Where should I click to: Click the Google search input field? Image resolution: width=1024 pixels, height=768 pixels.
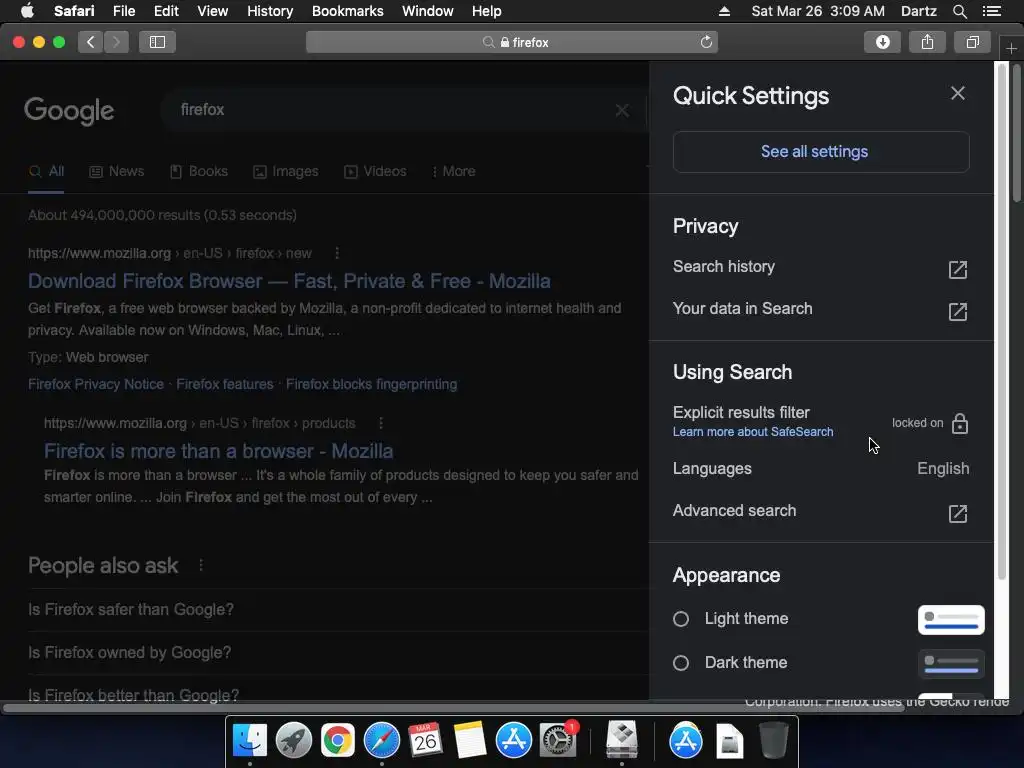(x=392, y=110)
